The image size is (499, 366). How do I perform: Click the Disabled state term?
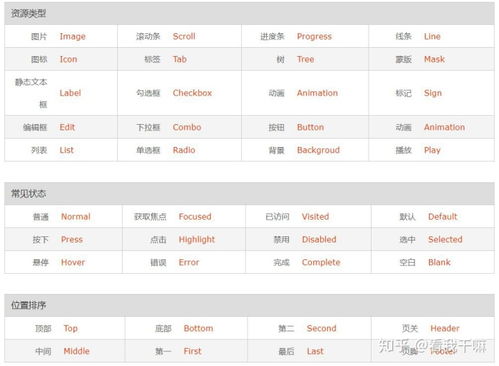[x=319, y=239]
